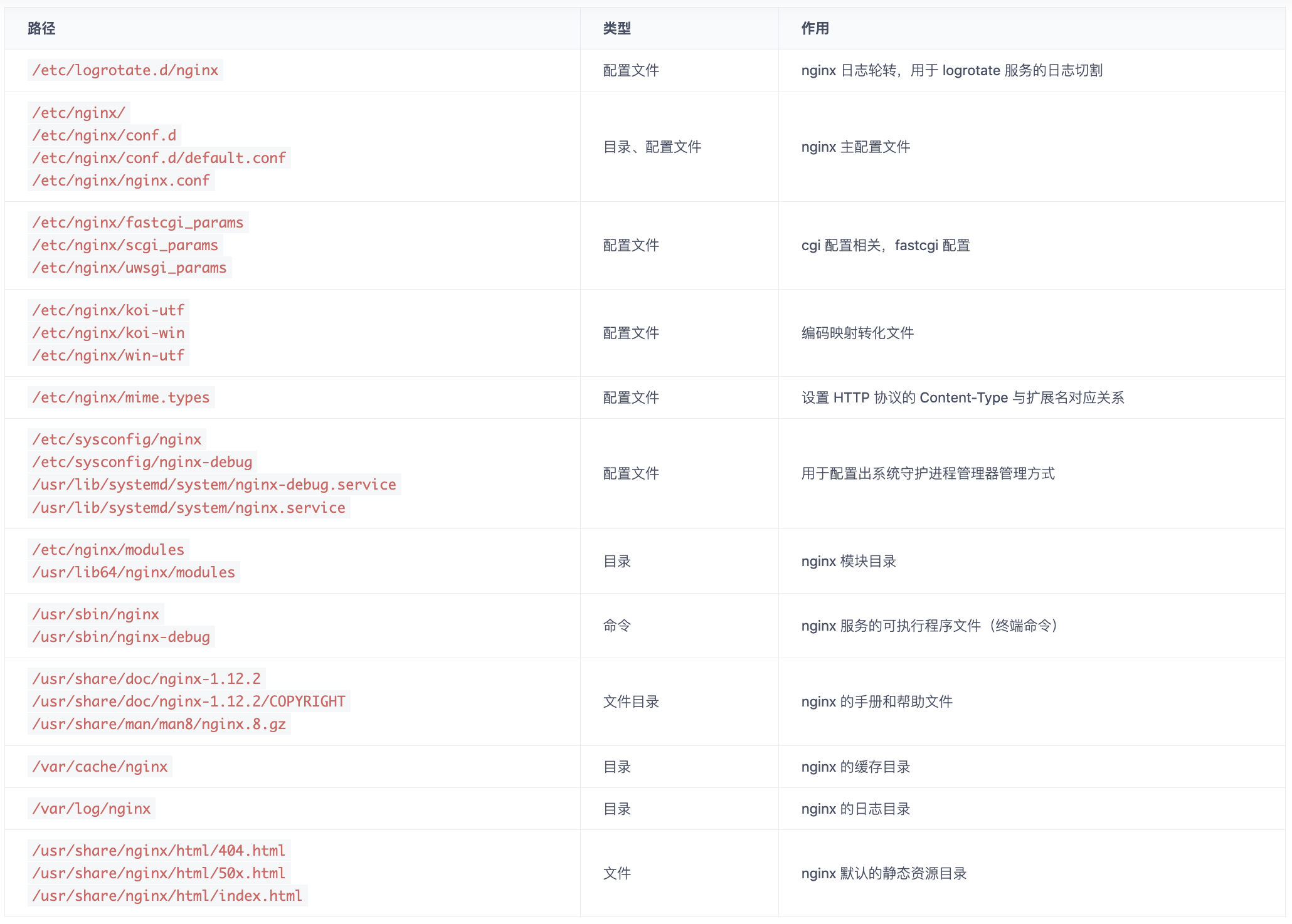Click the html/50x.html path

159,873
